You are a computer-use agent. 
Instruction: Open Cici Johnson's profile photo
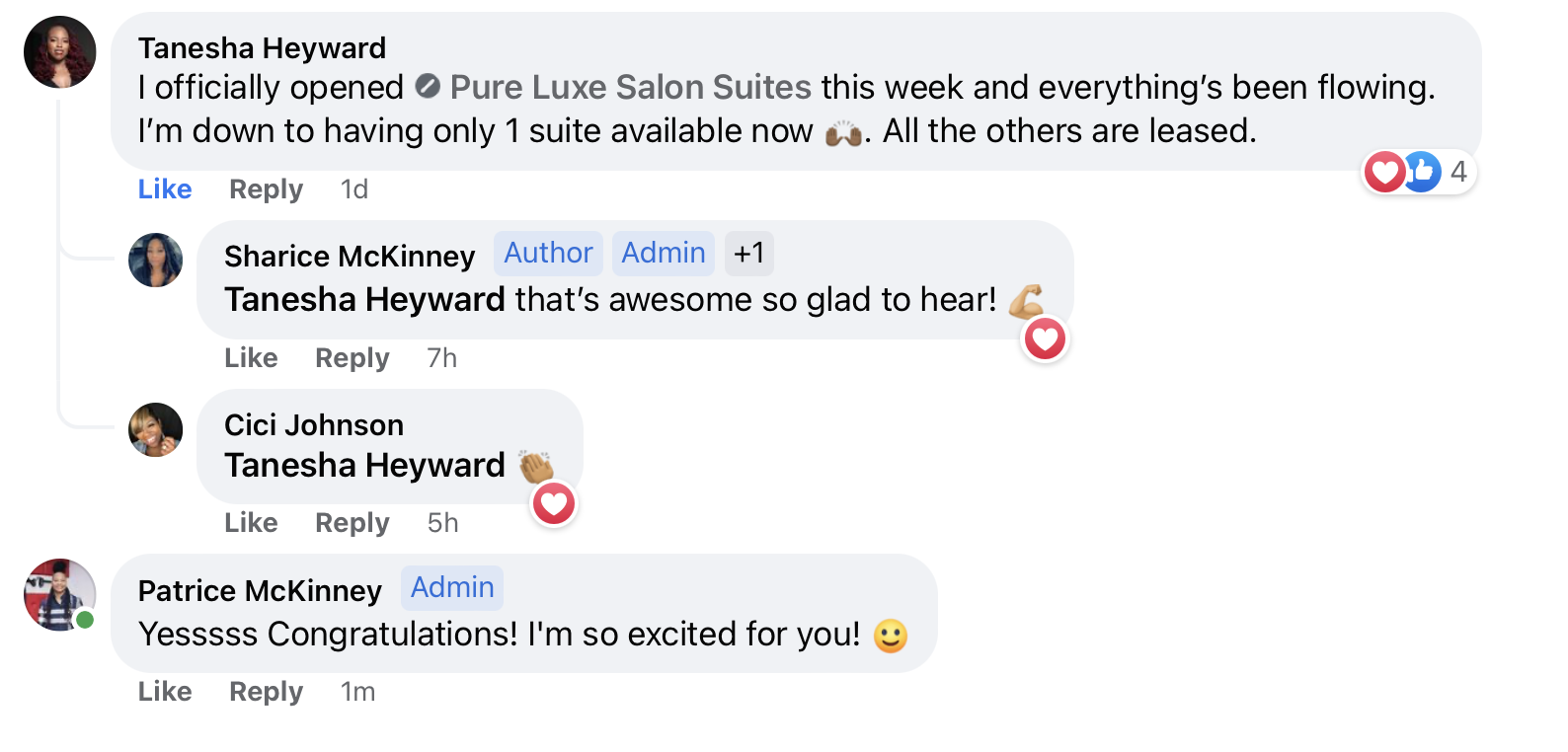pyautogui.click(x=156, y=430)
